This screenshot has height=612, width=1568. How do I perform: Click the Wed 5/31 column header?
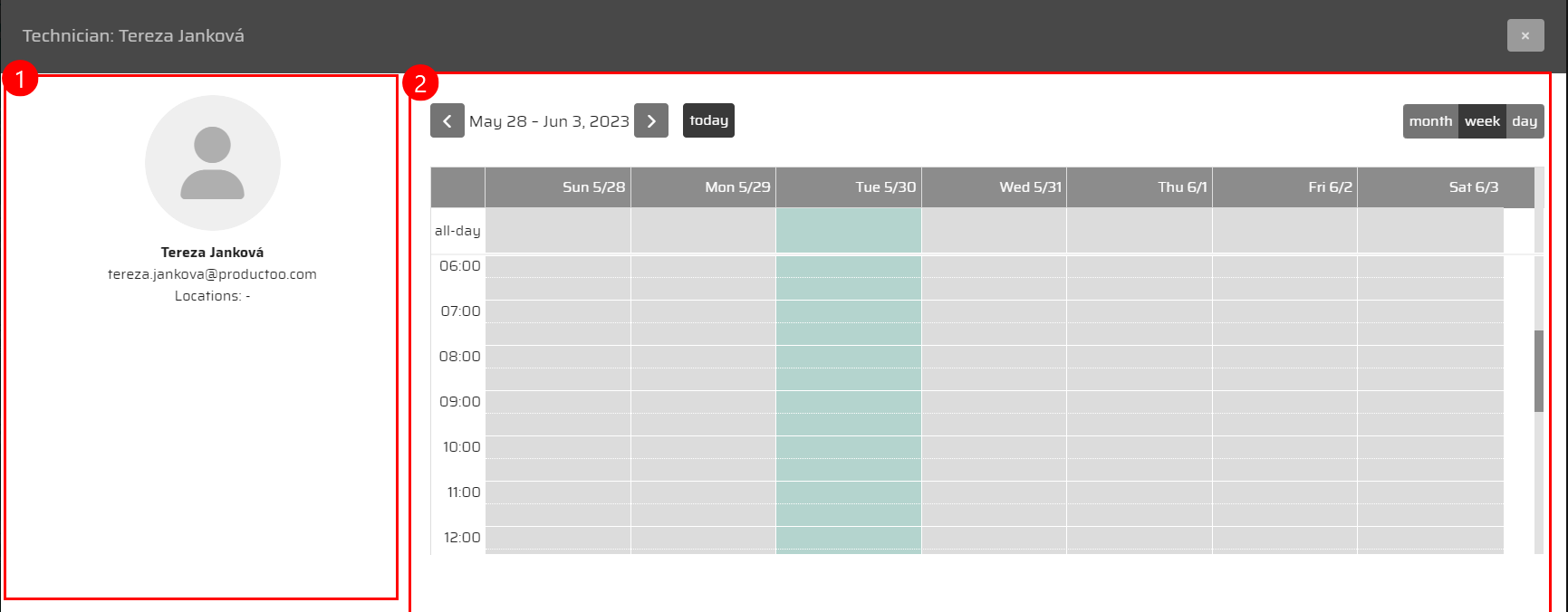tap(1030, 187)
